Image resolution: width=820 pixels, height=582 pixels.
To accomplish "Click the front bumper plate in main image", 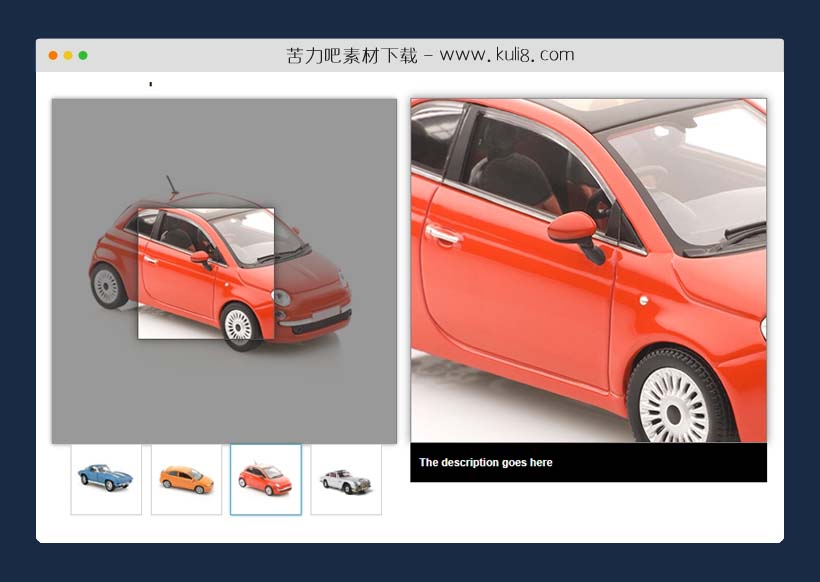I will click(x=324, y=314).
